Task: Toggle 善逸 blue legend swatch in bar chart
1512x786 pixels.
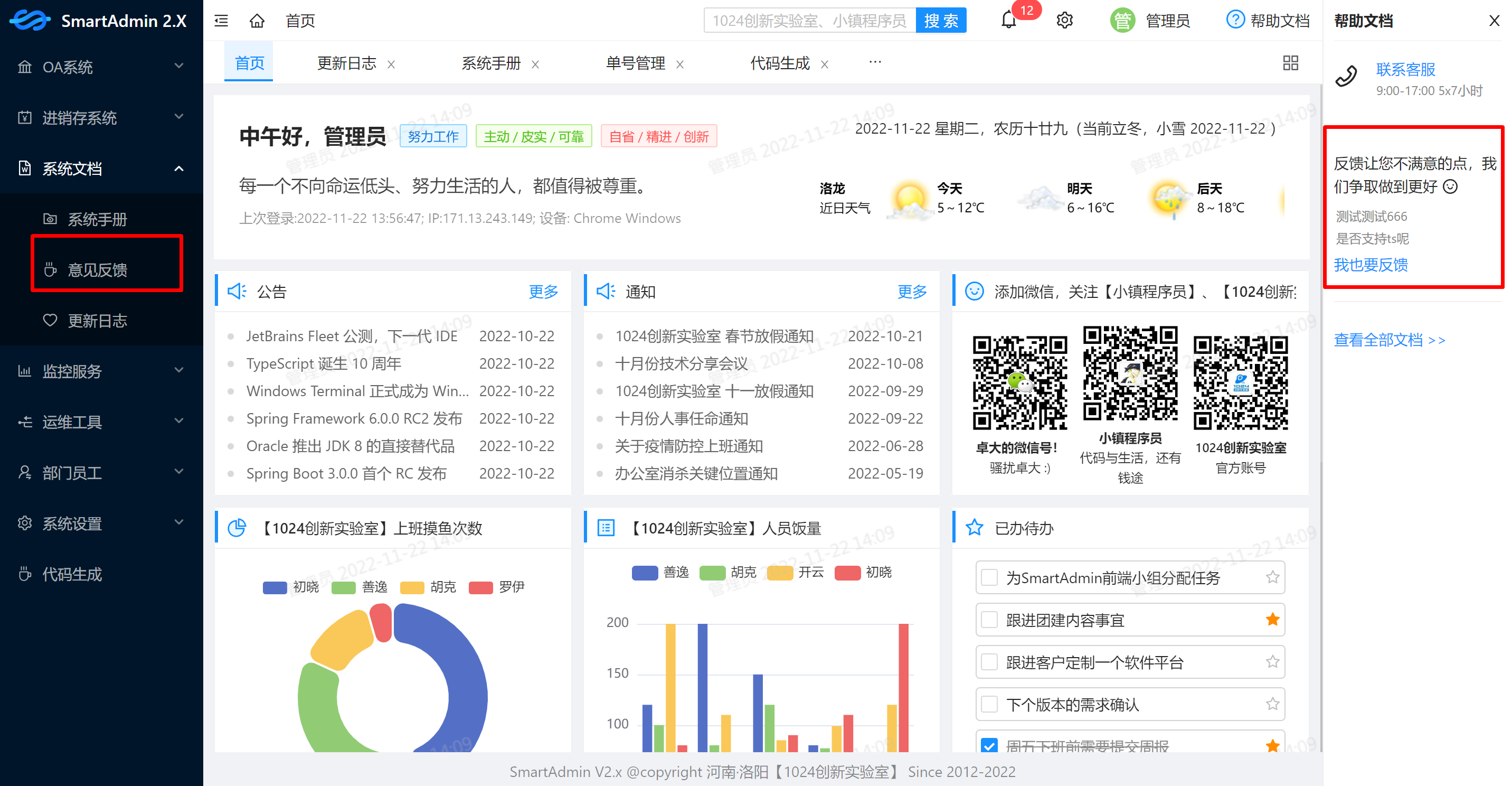Action: tap(645, 572)
